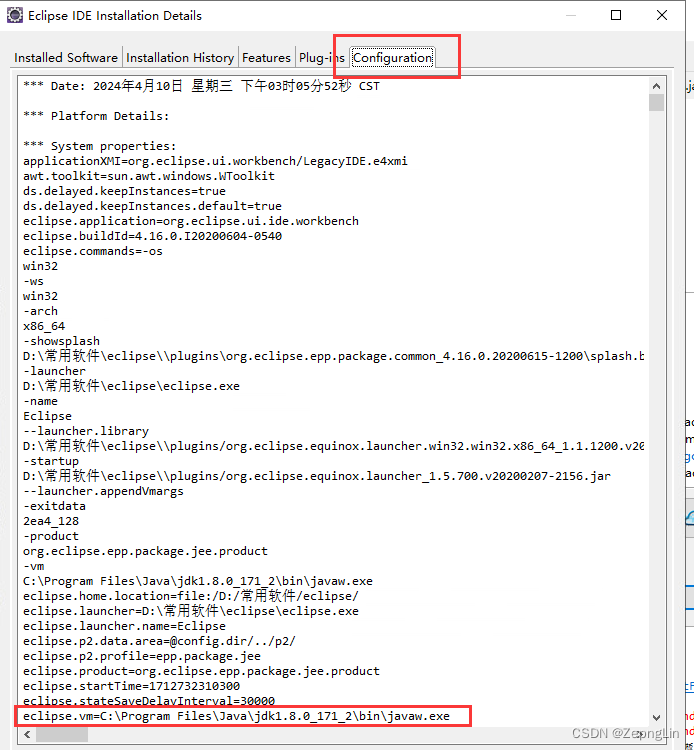Click the eclipse.p2.profile=epp.package.jee line
Image resolution: width=694 pixels, height=750 pixels.
click(142, 656)
